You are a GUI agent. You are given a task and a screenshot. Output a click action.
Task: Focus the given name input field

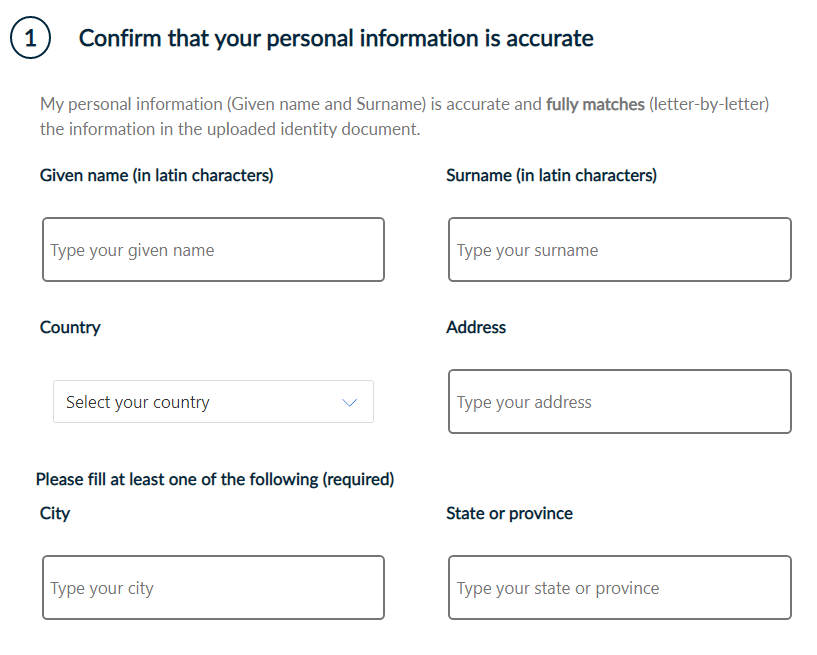tap(213, 250)
